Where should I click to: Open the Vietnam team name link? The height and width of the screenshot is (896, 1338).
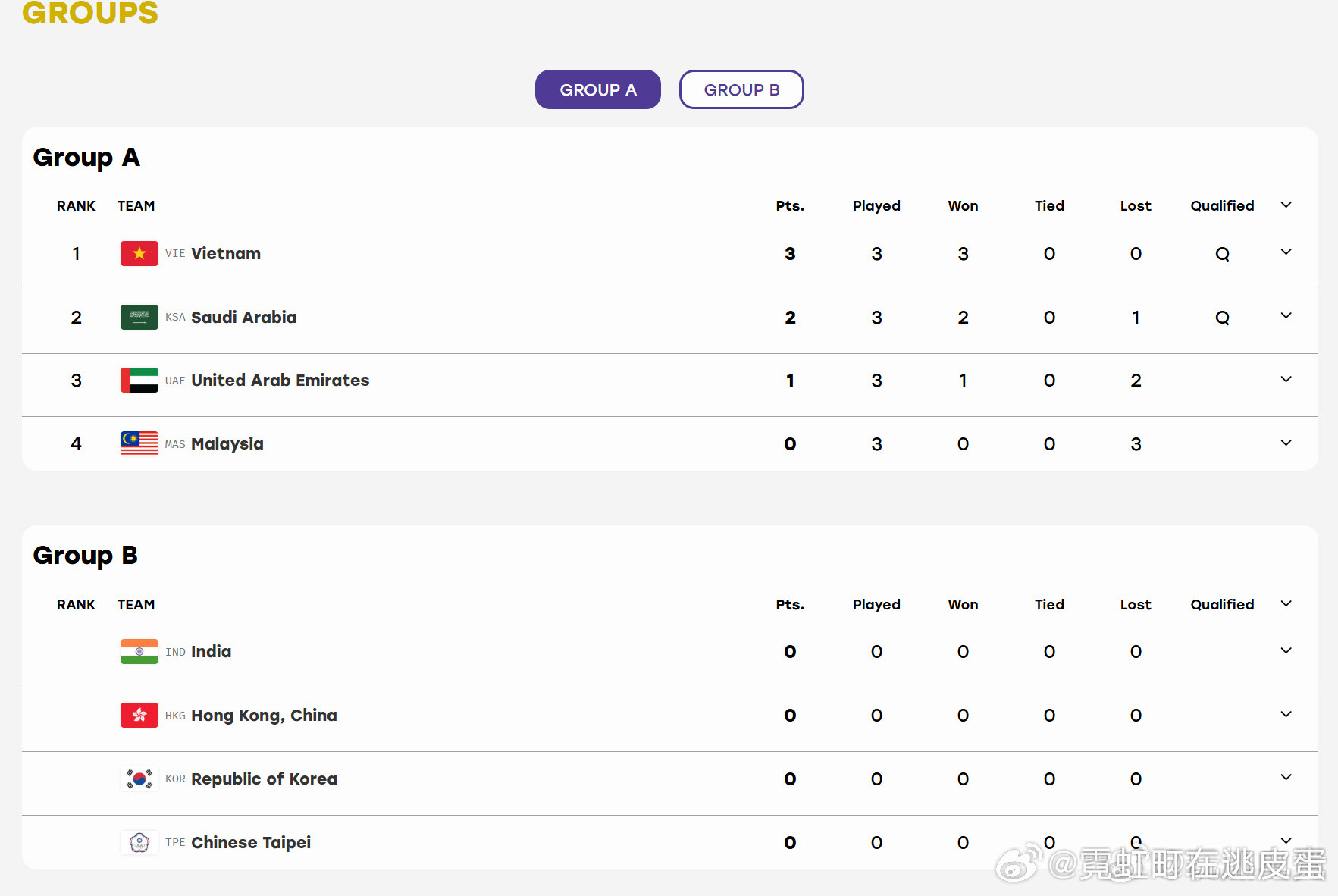point(226,253)
